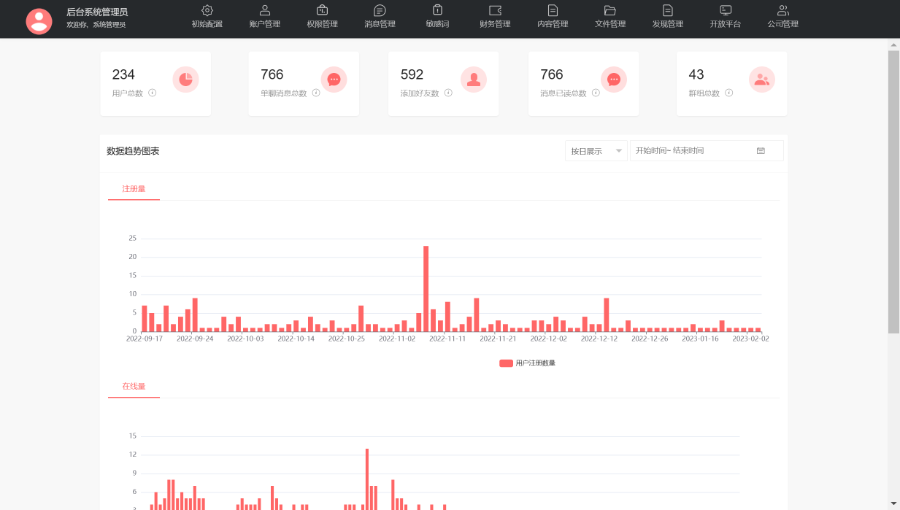
Task: Open 开放平台 monitor icon
Action: click(x=726, y=10)
